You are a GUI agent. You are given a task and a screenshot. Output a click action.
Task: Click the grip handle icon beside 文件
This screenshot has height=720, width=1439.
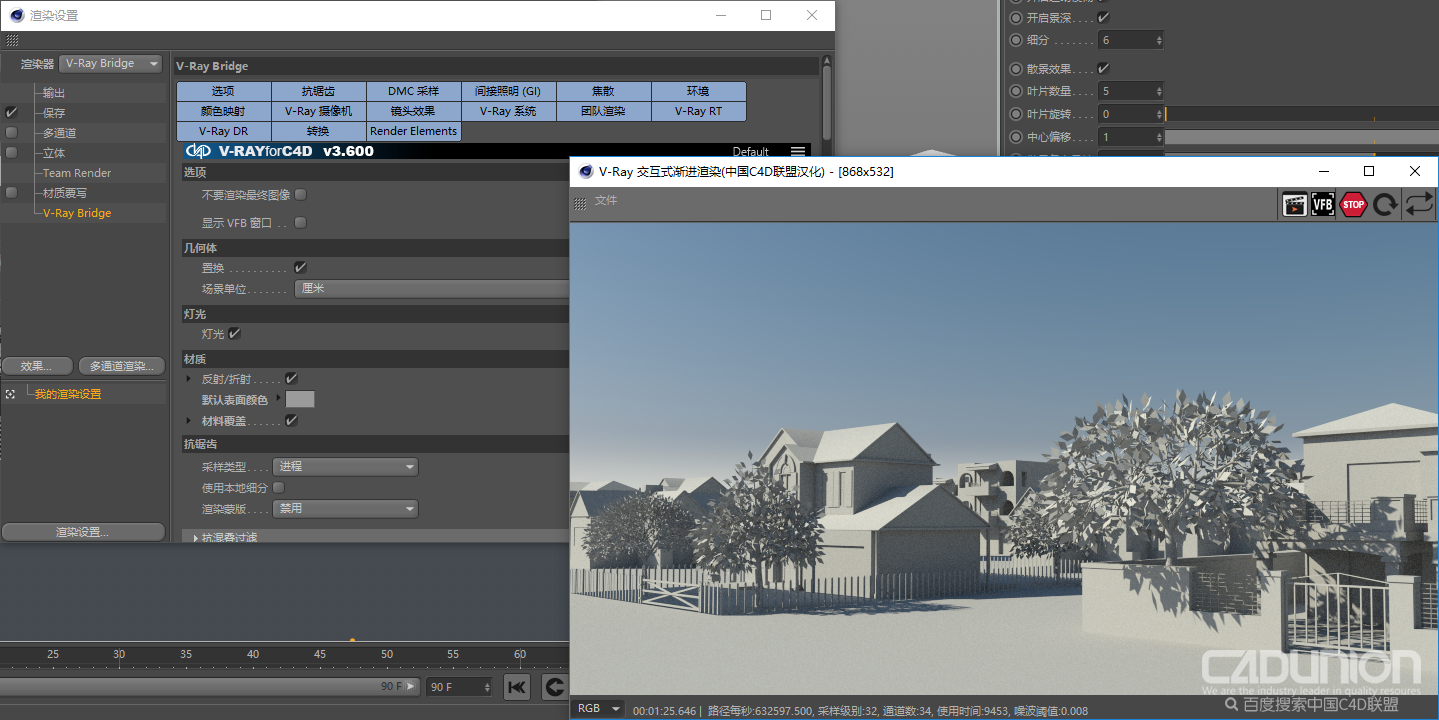click(580, 203)
